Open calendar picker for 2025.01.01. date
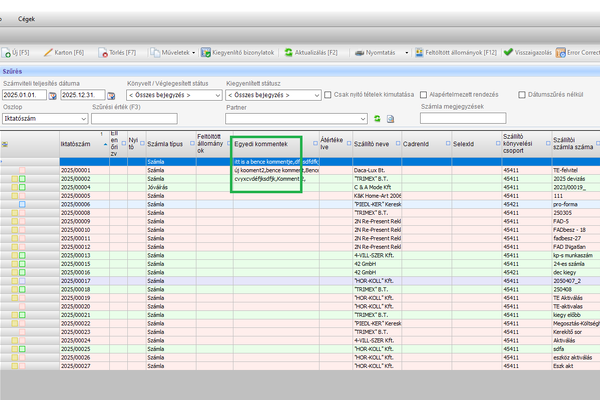 click(x=53, y=95)
